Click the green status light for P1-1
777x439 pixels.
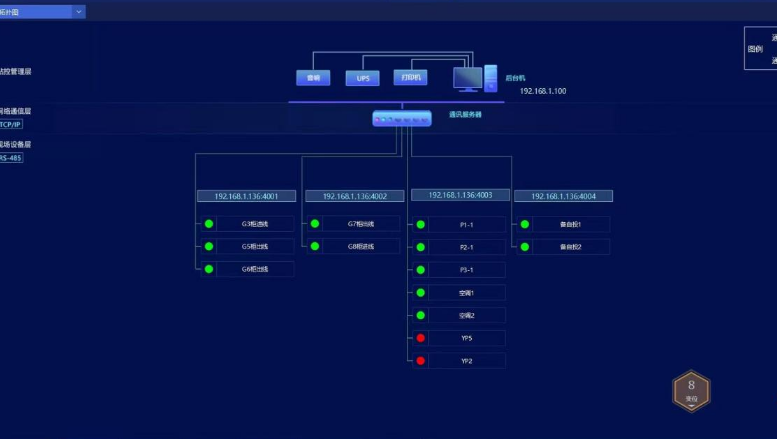421,224
